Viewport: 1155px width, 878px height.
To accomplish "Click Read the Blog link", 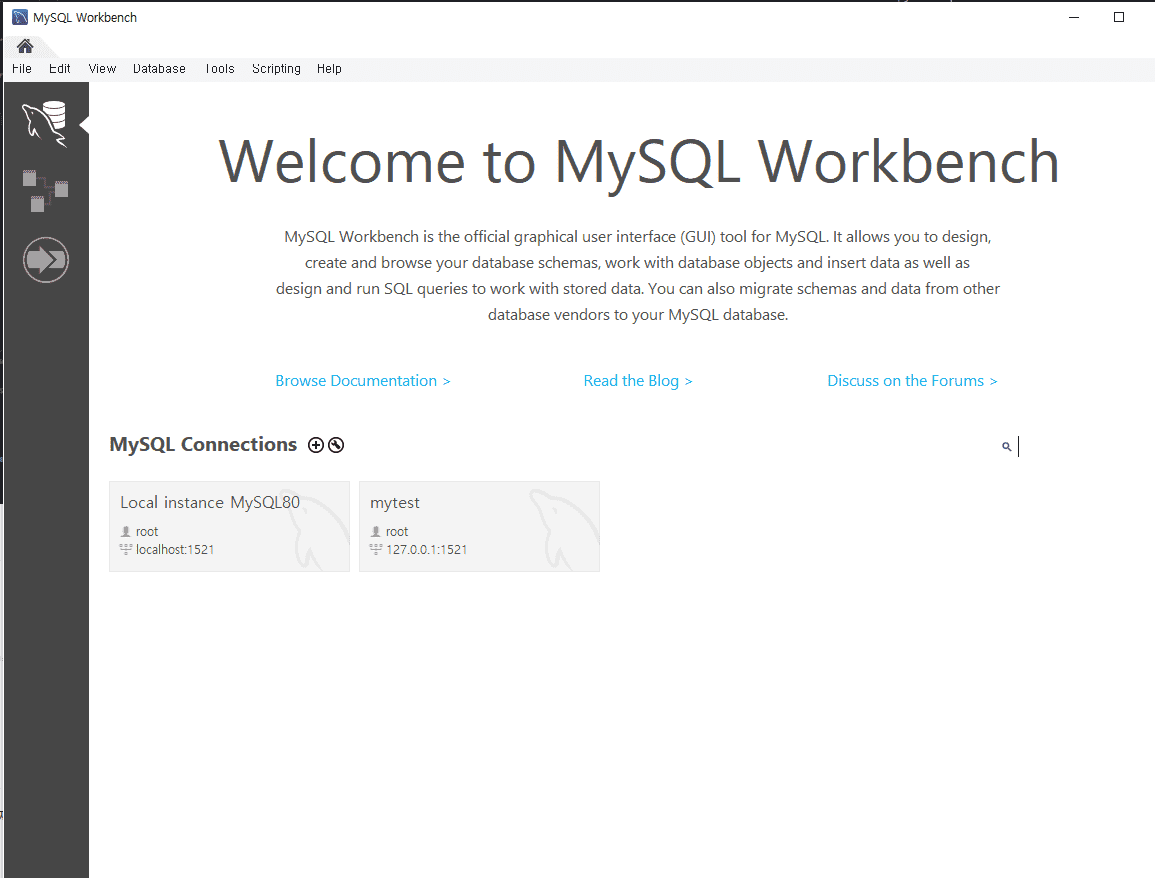I will [638, 381].
